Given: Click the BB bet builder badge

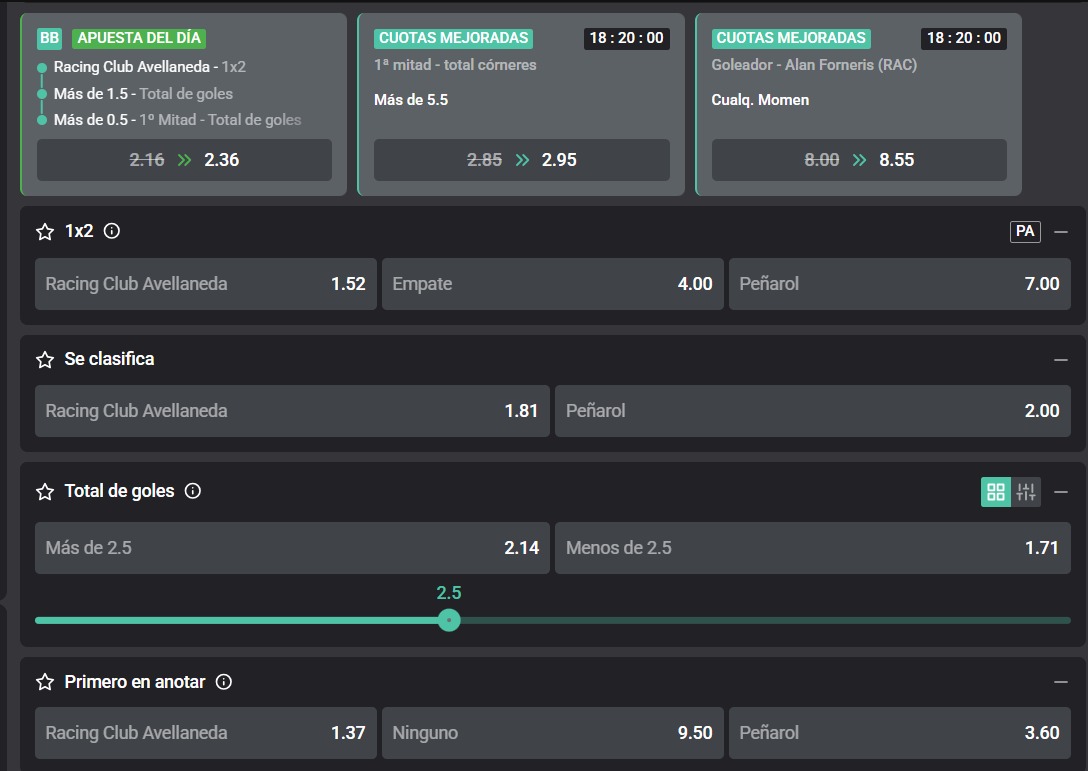Looking at the screenshot, I should 49,38.
